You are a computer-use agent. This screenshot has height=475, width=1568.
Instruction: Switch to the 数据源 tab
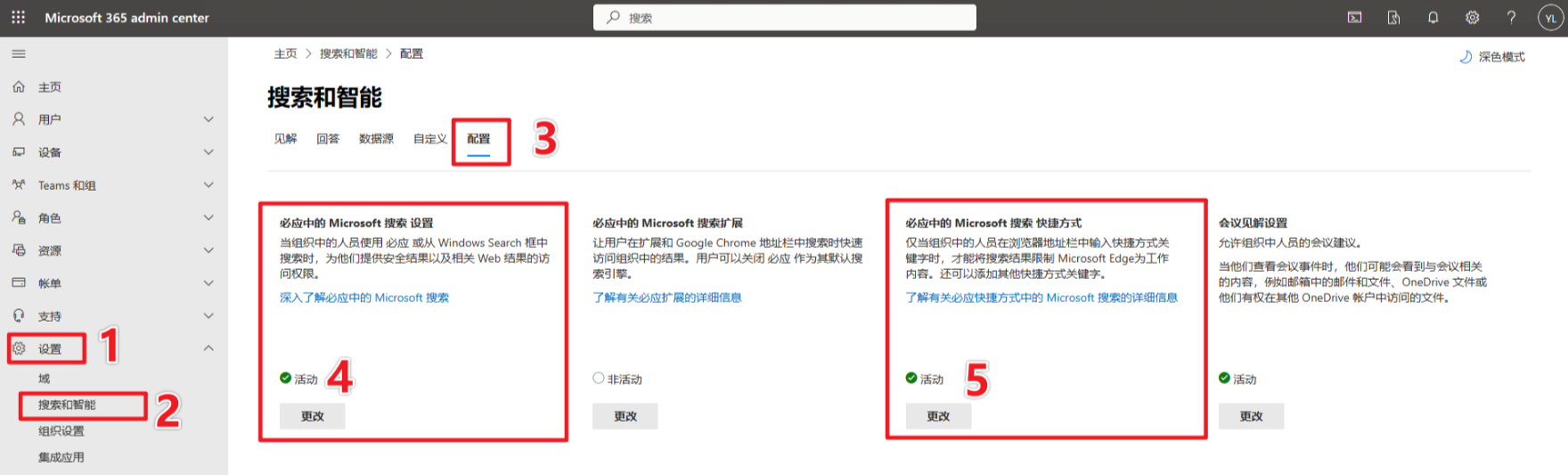coord(376,139)
